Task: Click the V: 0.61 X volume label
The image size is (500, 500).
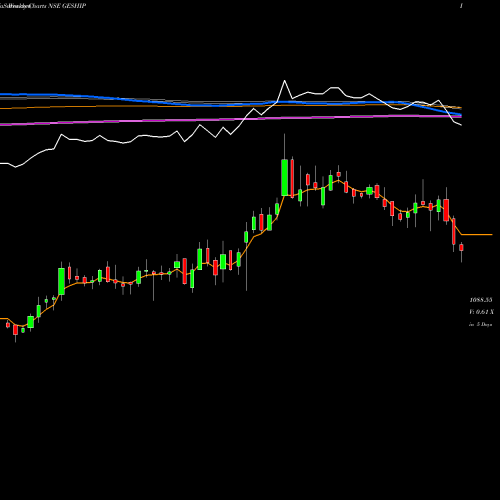Action: tap(481, 312)
